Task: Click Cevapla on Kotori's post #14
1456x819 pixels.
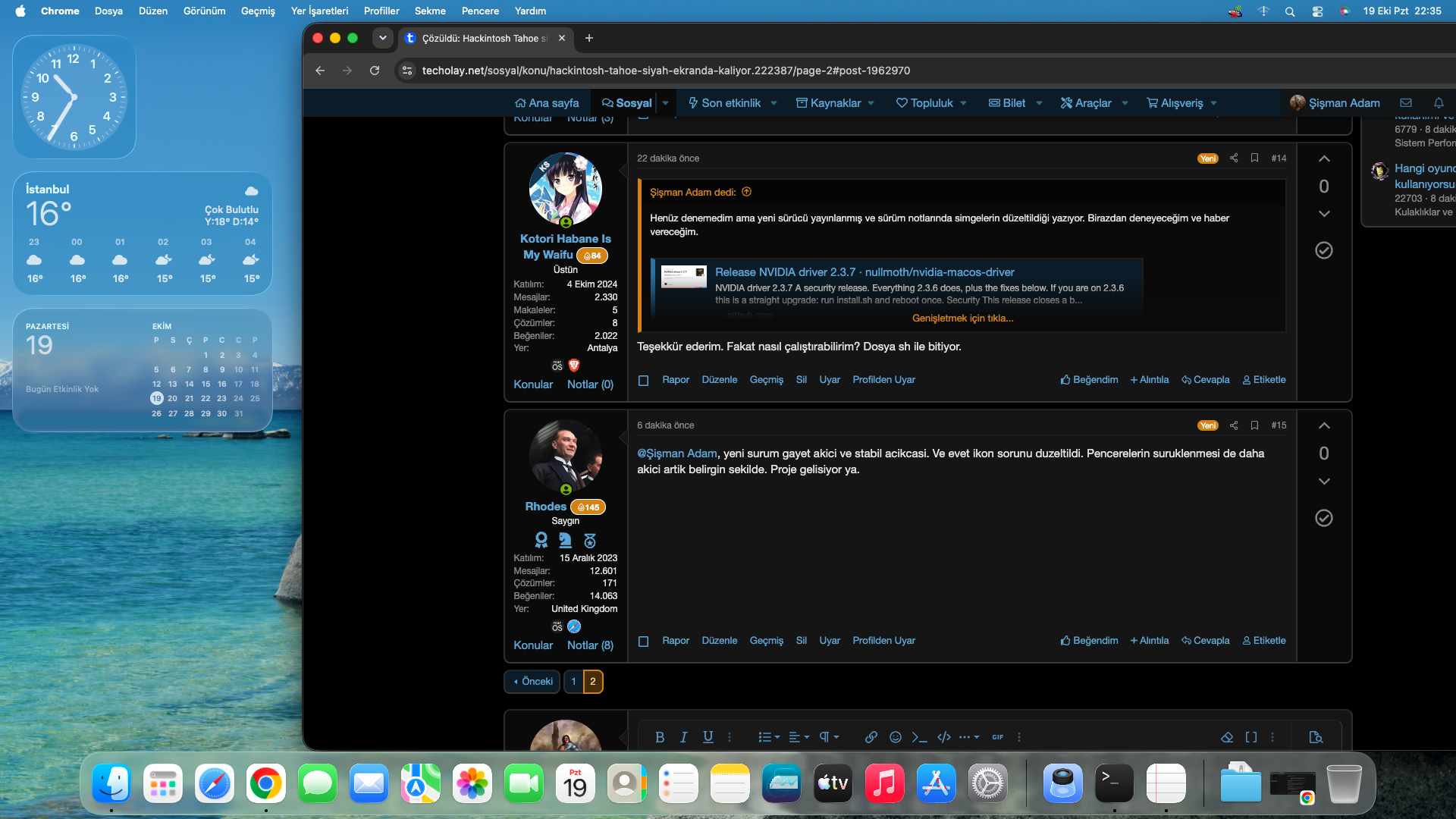Action: (x=1206, y=380)
